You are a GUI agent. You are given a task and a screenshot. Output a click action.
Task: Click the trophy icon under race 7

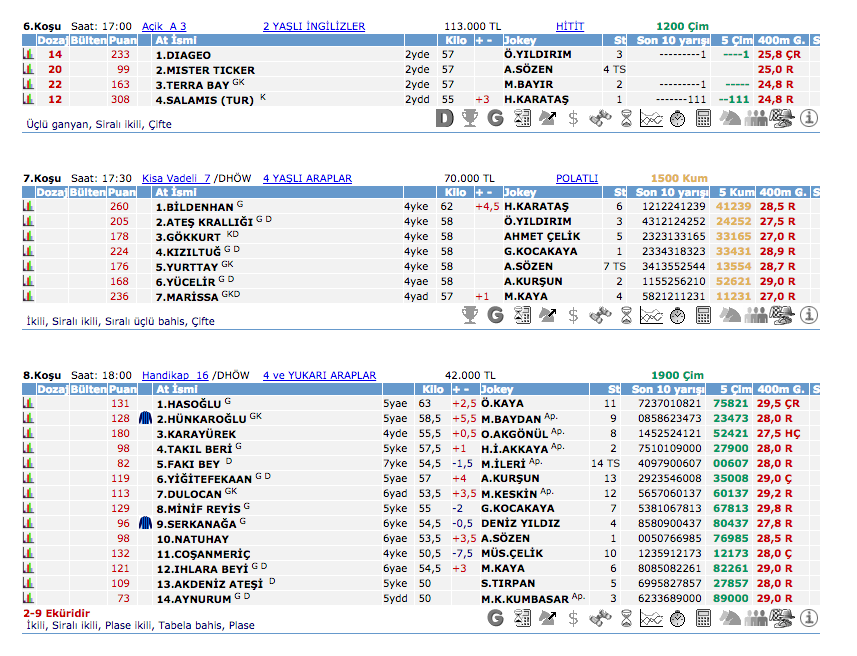click(469, 315)
